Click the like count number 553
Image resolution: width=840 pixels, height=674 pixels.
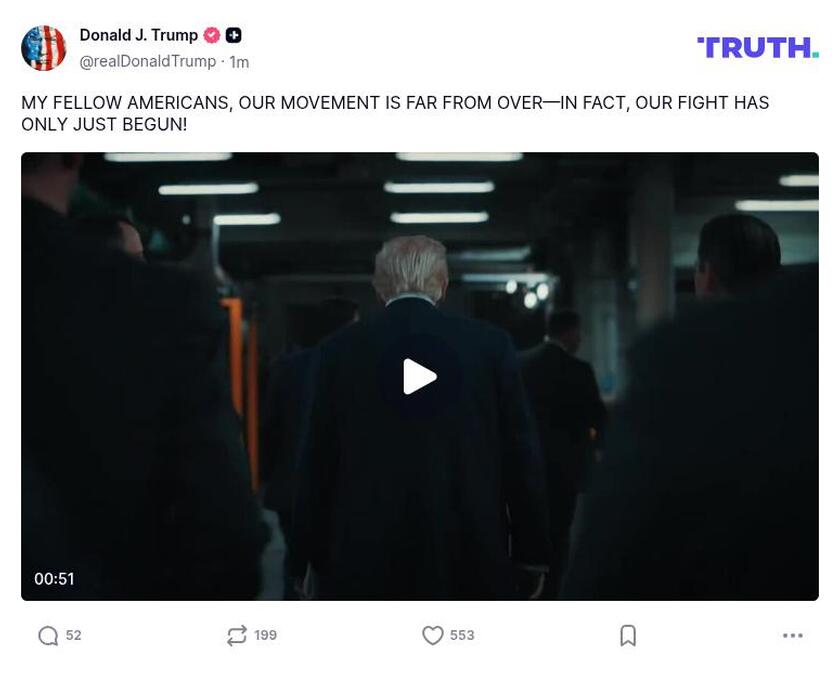click(461, 635)
